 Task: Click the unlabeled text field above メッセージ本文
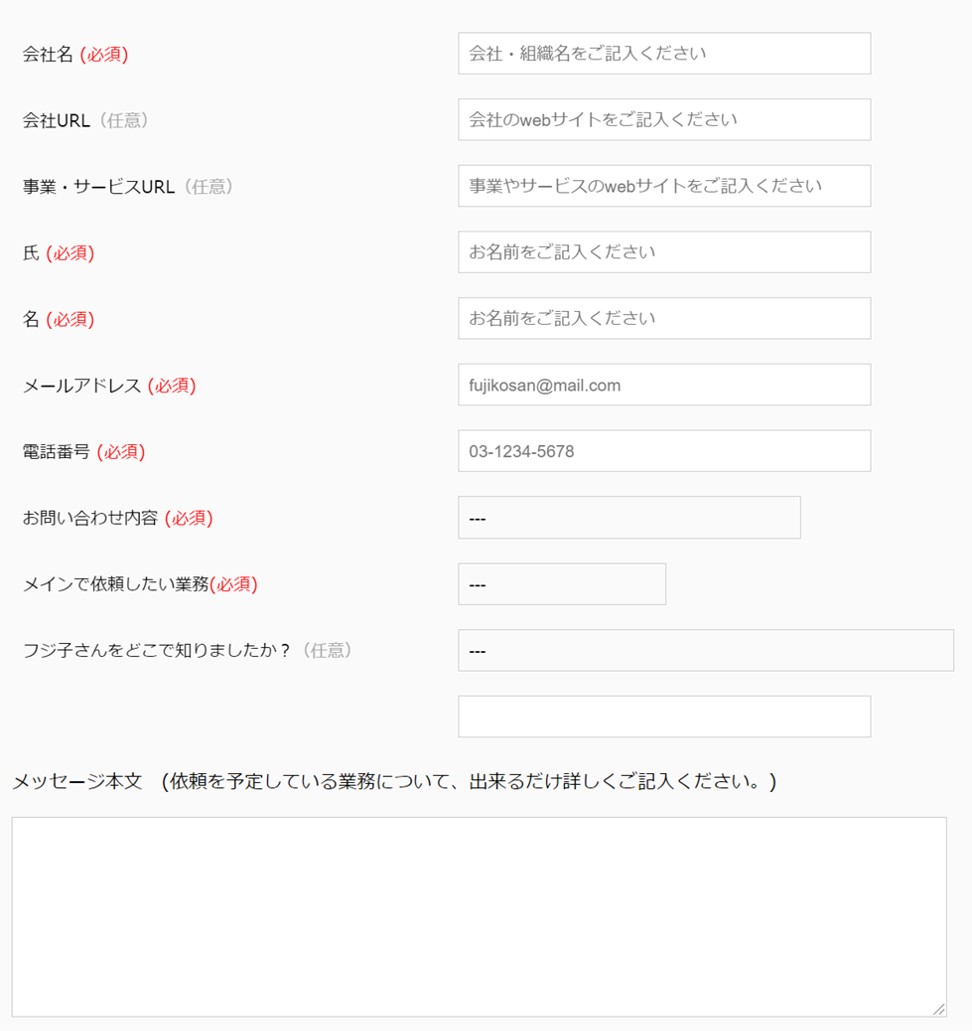click(664, 717)
